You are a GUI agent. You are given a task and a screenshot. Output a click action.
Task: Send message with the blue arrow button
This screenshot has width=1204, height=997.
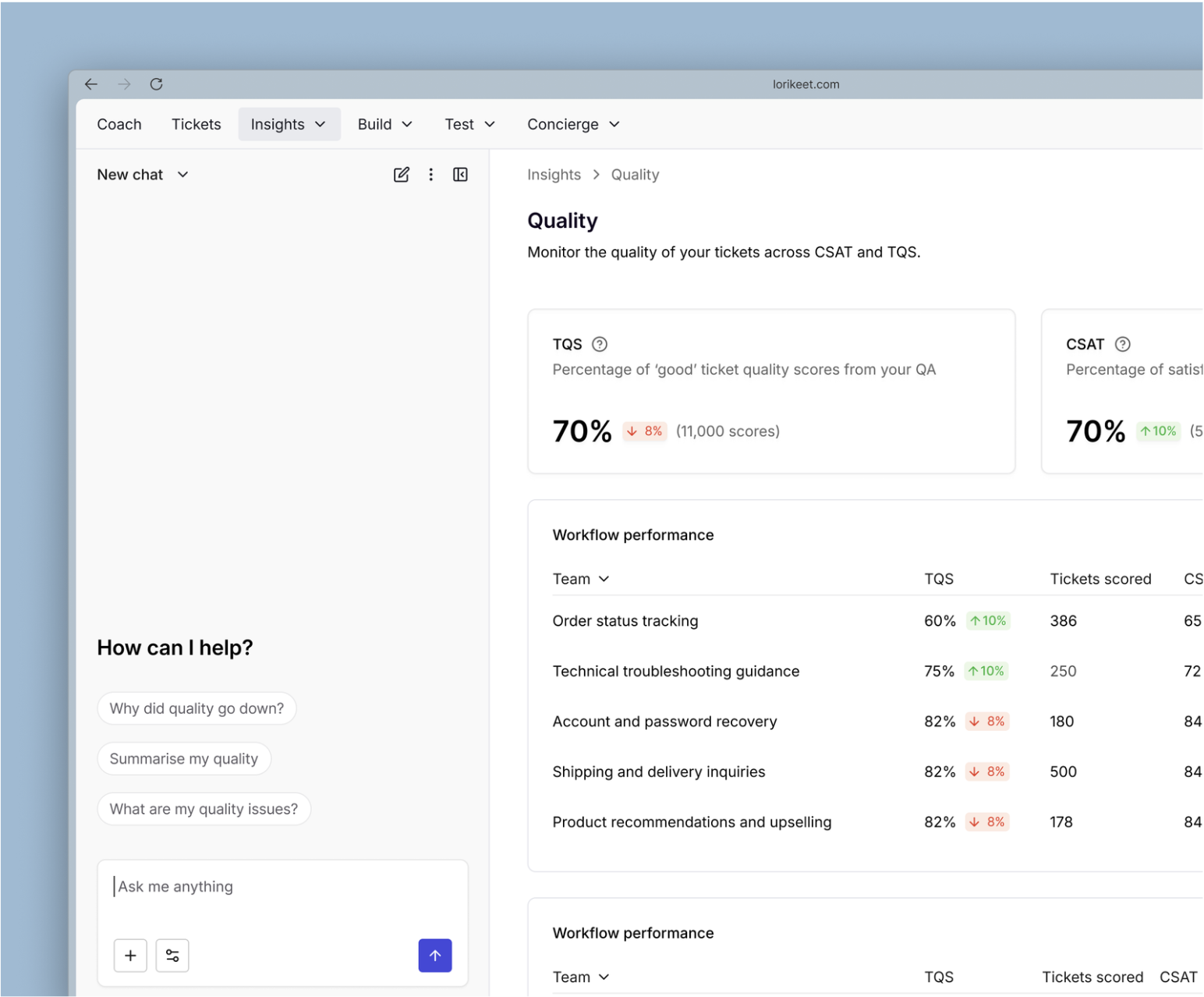[x=435, y=956]
